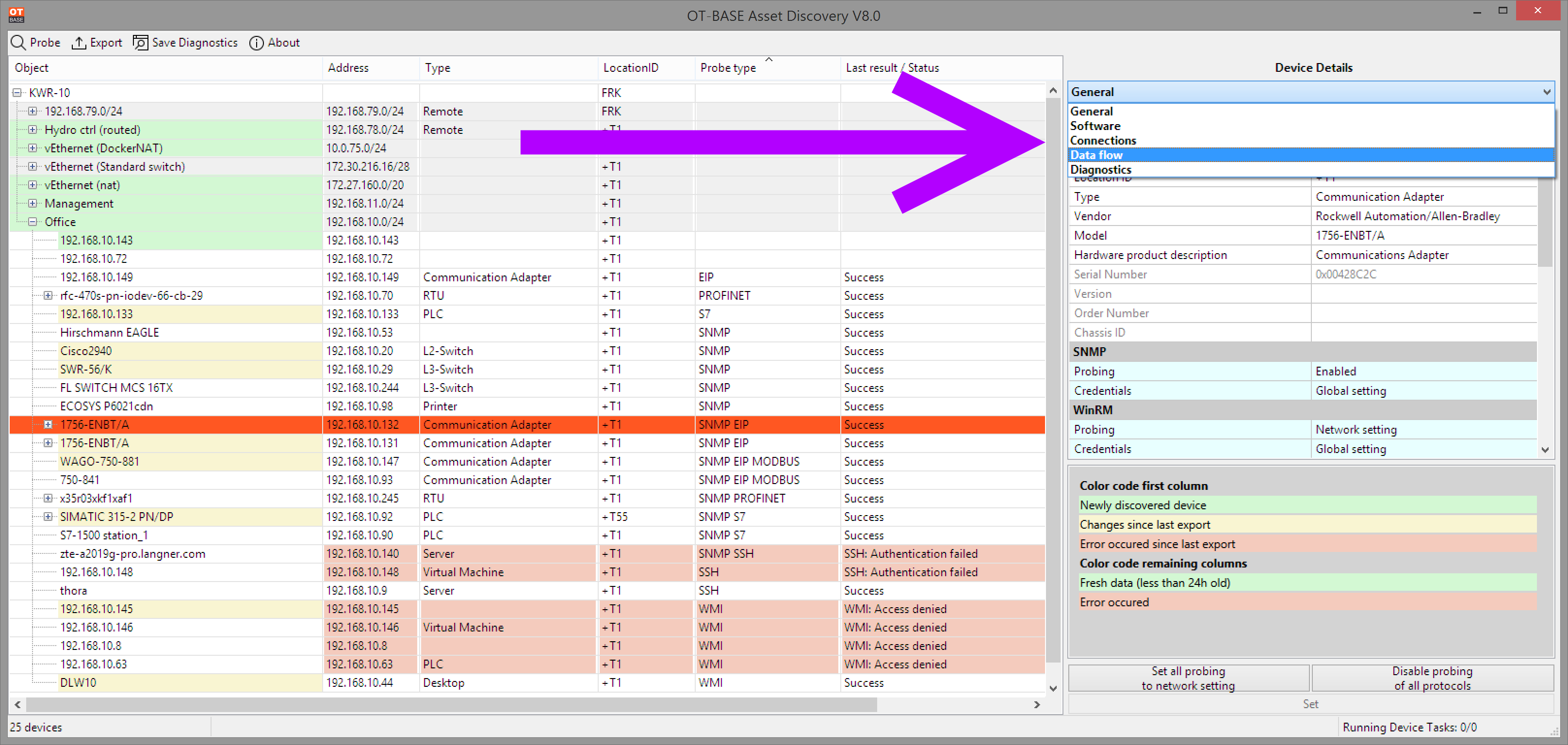This screenshot has height=745, width=1568.
Task: Click the Running Device Tasks status text
Action: (x=1410, y=728)
